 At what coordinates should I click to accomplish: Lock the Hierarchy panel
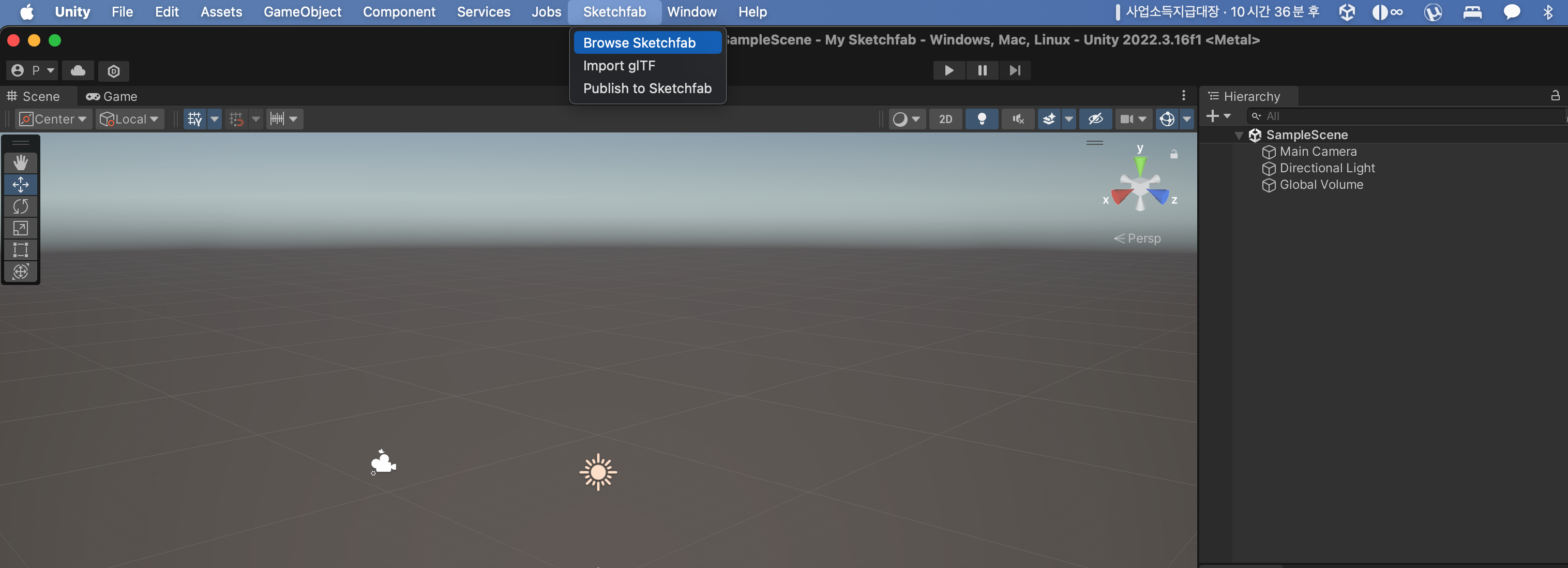pos(1555,96)
